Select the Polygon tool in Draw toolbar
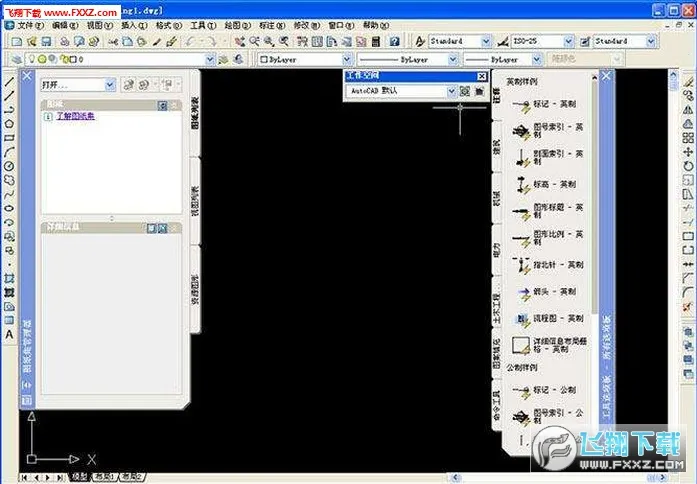Viewport: 697px width, 484px height. click(x=9, y=124)
